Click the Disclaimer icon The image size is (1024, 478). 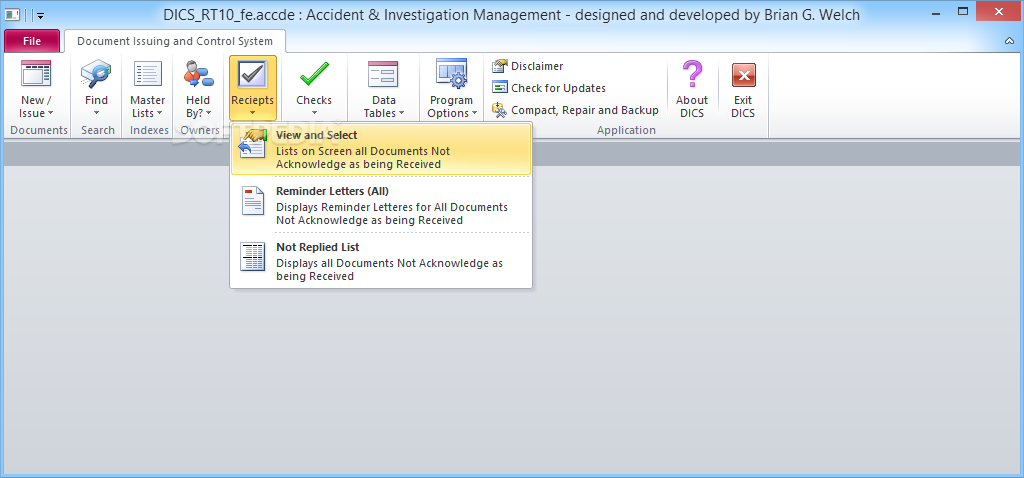(x=500, y=66)
